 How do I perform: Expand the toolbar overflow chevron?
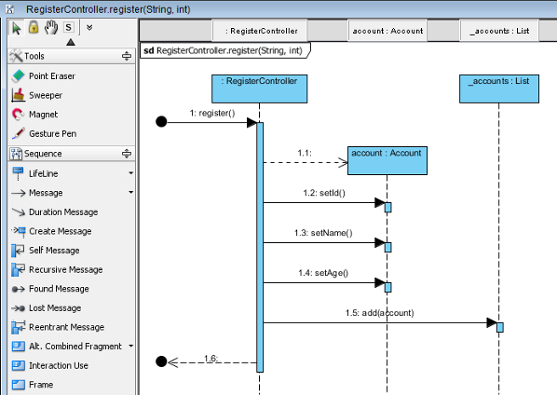[90, 27]
